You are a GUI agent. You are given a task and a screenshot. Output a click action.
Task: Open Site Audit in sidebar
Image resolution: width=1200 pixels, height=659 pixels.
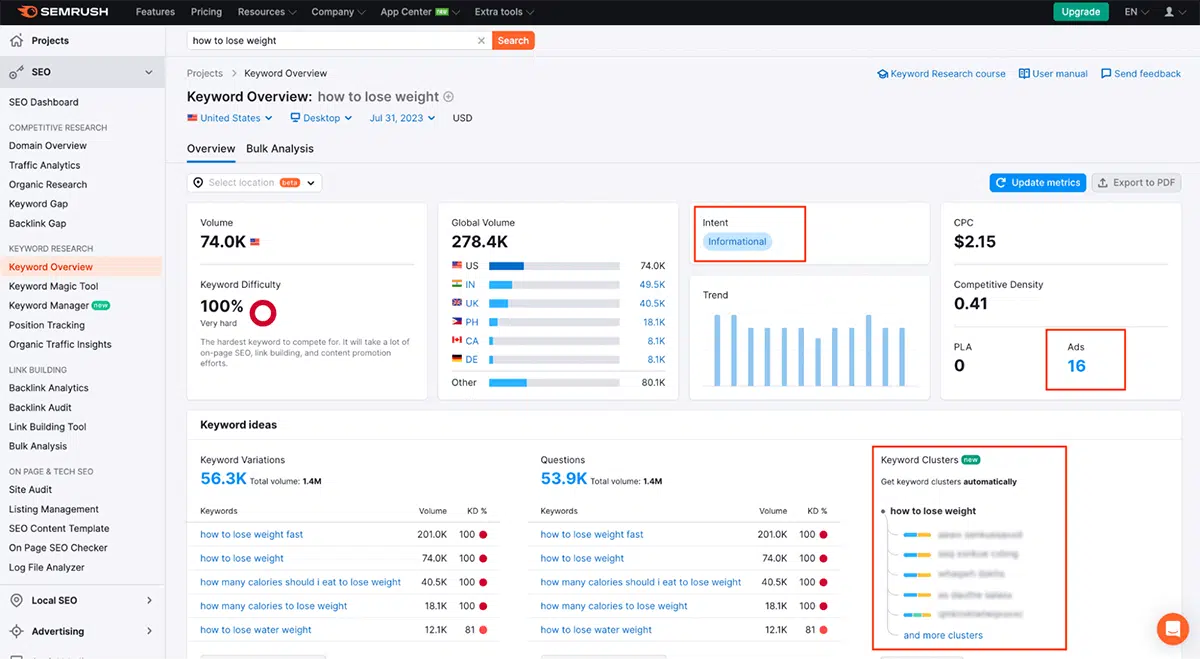[31, 490]
